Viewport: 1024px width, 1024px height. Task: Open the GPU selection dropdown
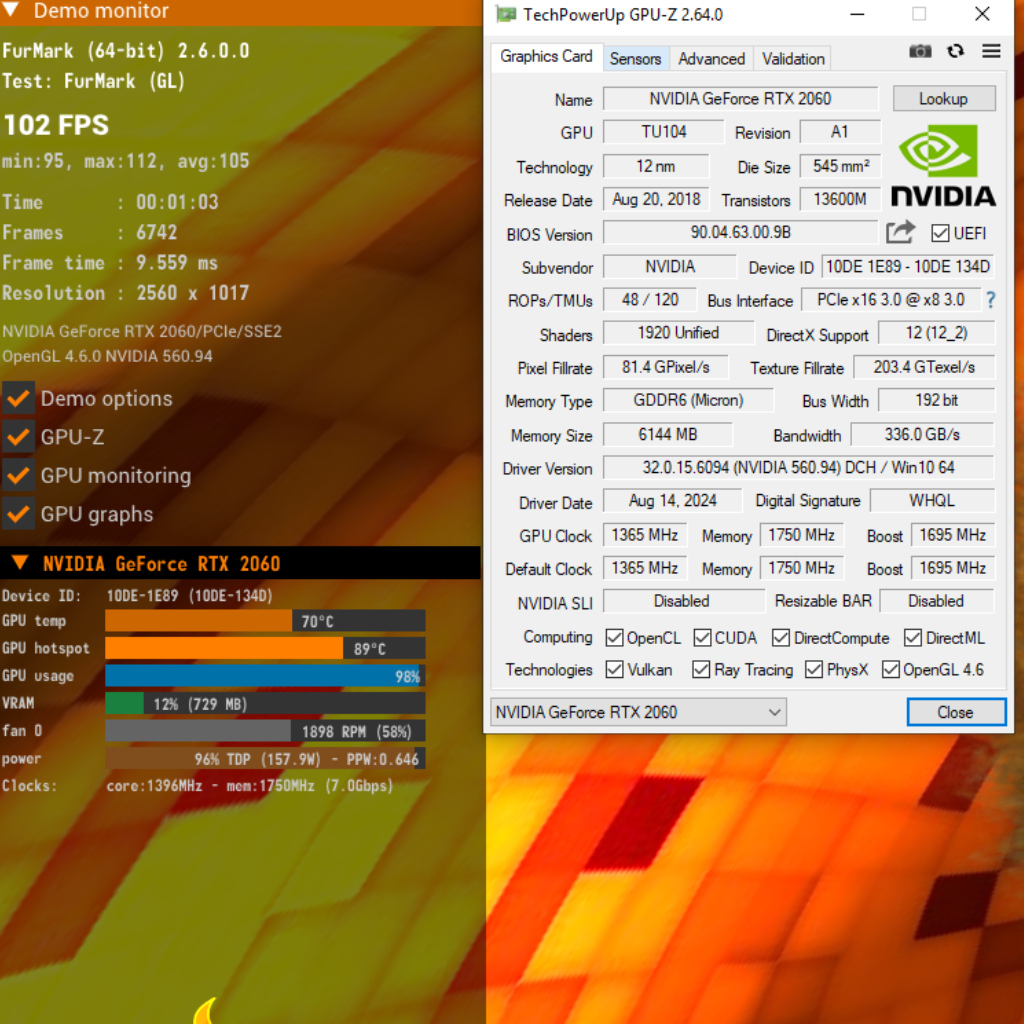[638, 712]
